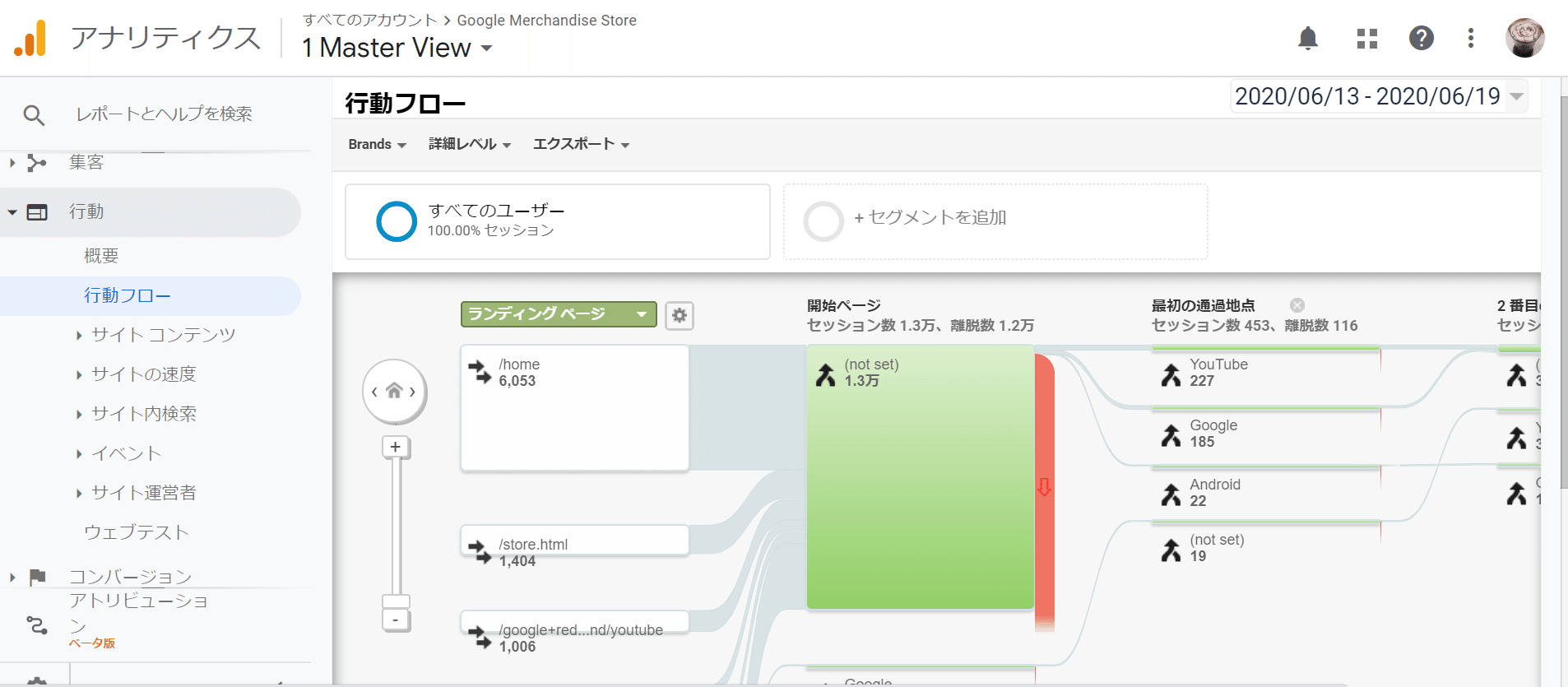This screenshot has width=1568, height=687.
Task: Collapse the 行動 section
Action: pos(12,212)
